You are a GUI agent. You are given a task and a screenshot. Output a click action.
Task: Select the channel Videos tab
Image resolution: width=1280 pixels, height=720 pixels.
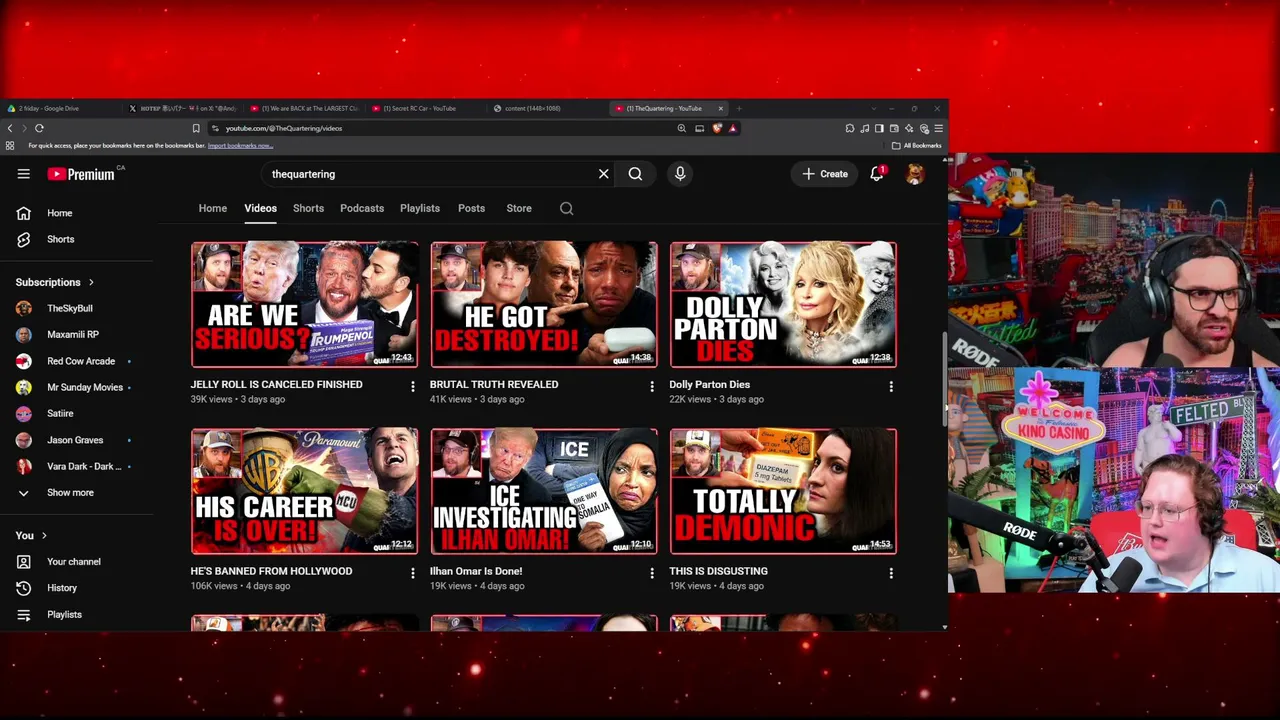click(260, 208)
